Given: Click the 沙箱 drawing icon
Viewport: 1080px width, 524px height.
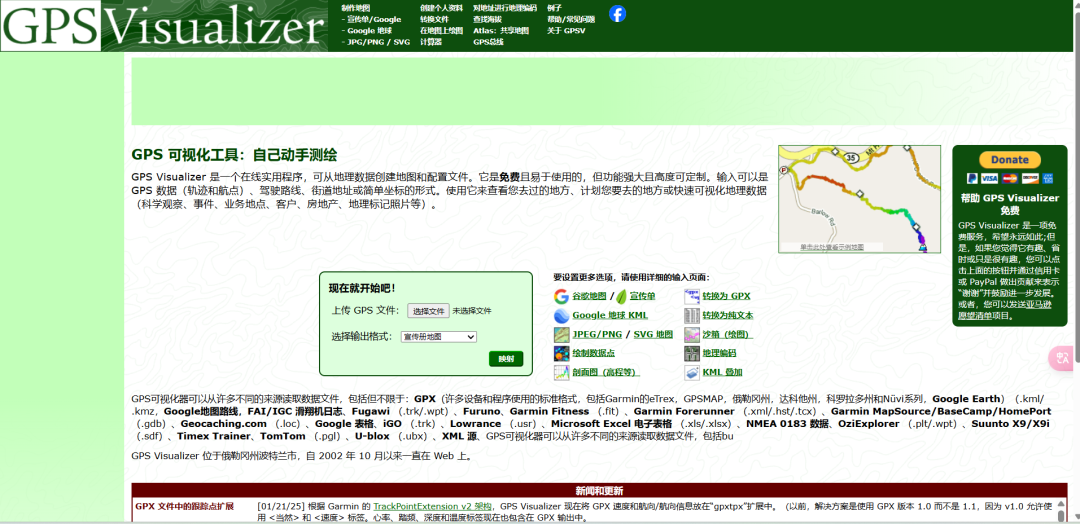Looking at the screenshot, I should click(692, 335).
